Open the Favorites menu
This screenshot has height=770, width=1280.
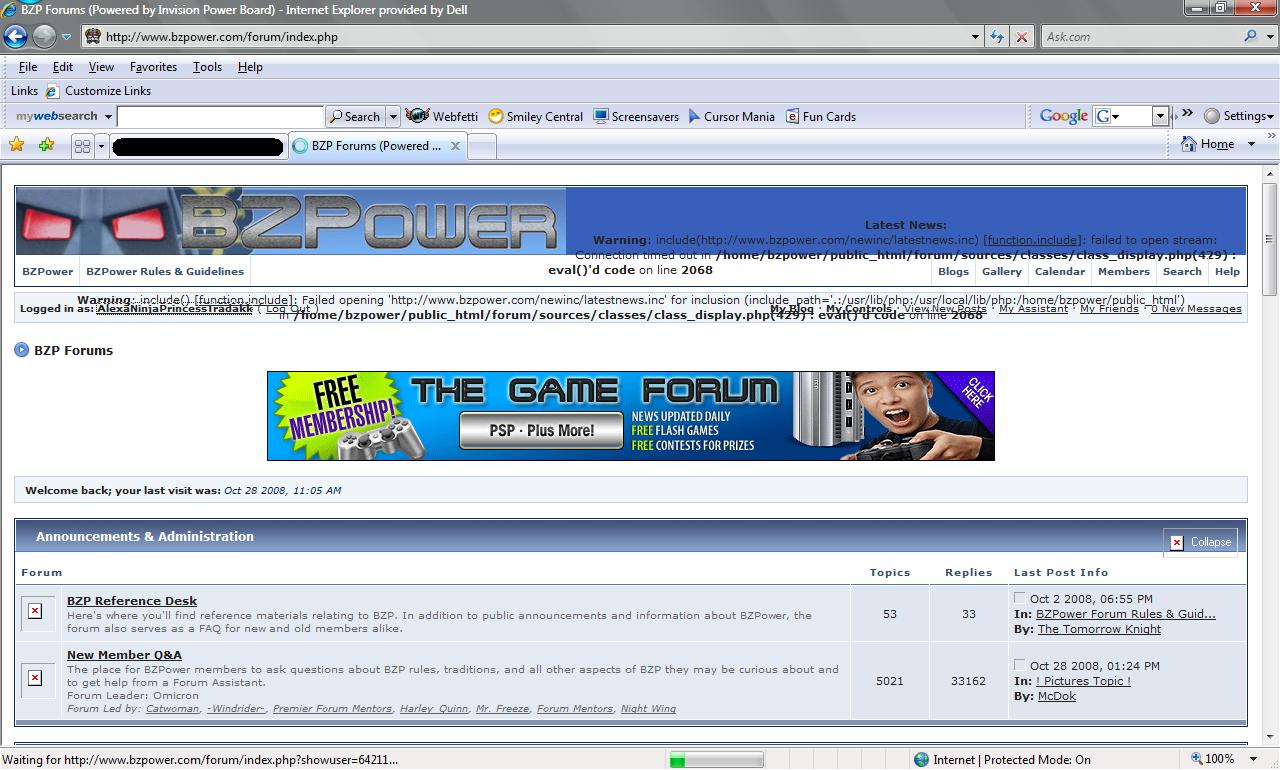(153, 67)
